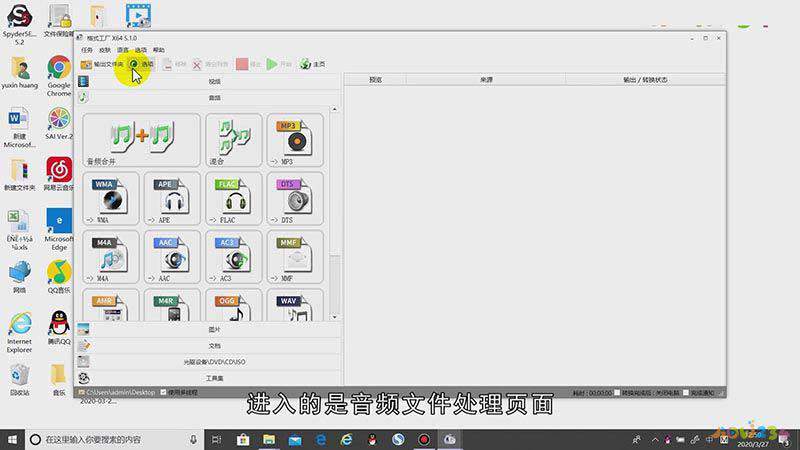Choose the WMA output format
This screenshot has height=450, width=800.
coord(112,198)
